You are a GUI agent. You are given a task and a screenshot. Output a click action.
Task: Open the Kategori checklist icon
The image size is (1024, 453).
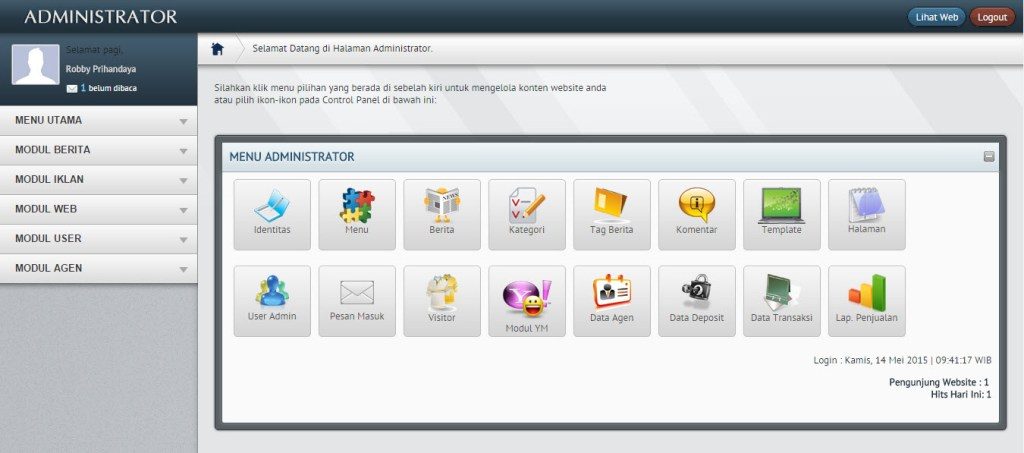(527, 214)
